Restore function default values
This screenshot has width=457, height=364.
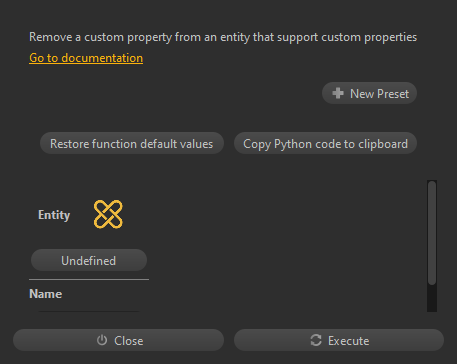click(132, 144)
